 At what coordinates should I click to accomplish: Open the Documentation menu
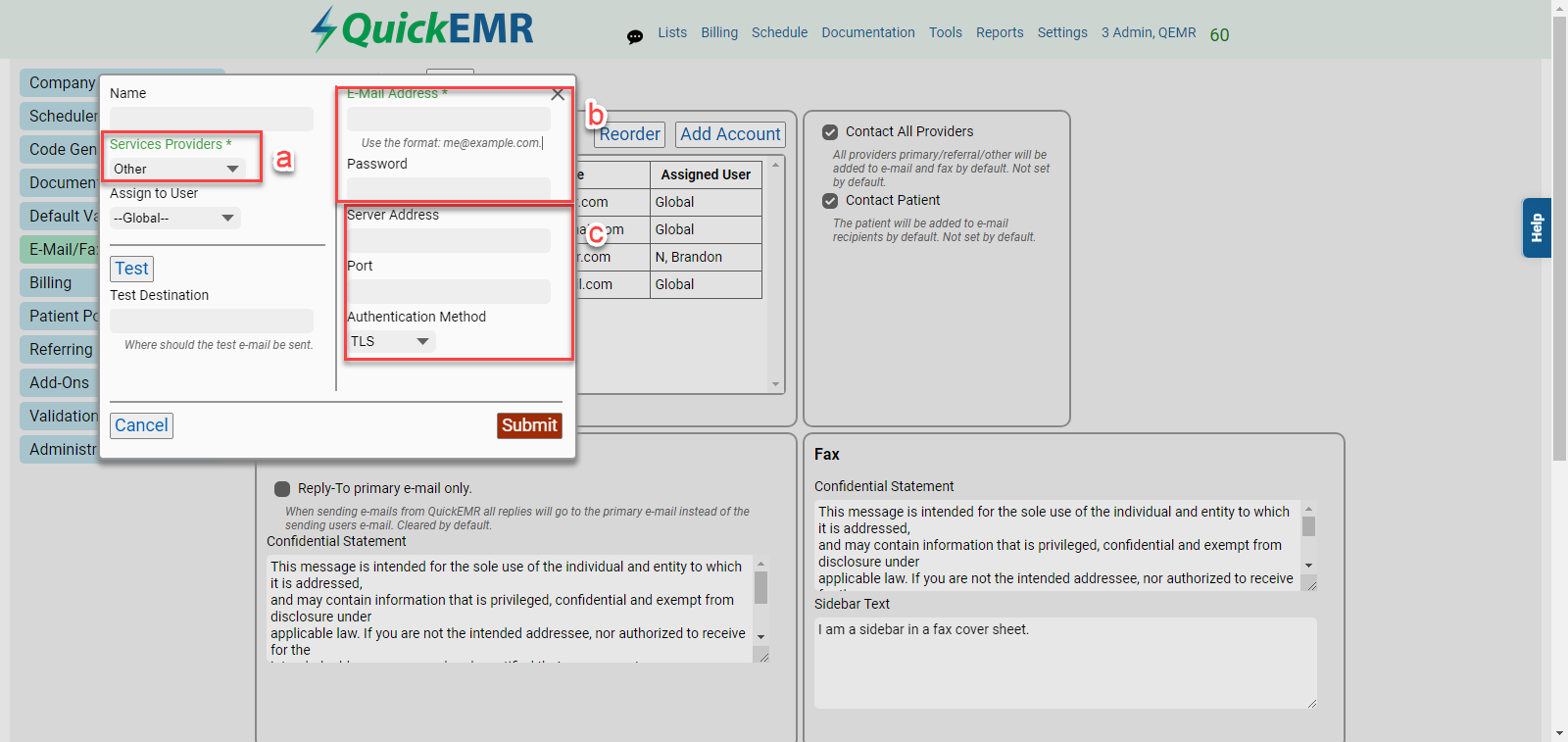tap(868, 32)
